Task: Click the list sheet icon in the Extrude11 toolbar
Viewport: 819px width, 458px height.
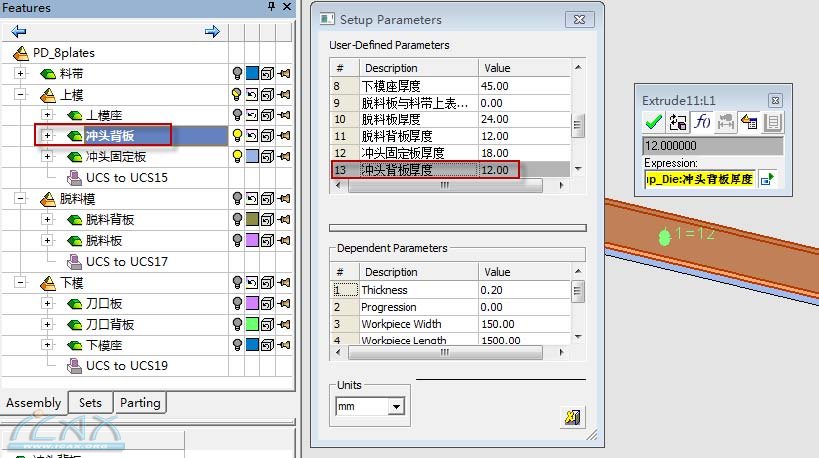Action: (773, 122)
